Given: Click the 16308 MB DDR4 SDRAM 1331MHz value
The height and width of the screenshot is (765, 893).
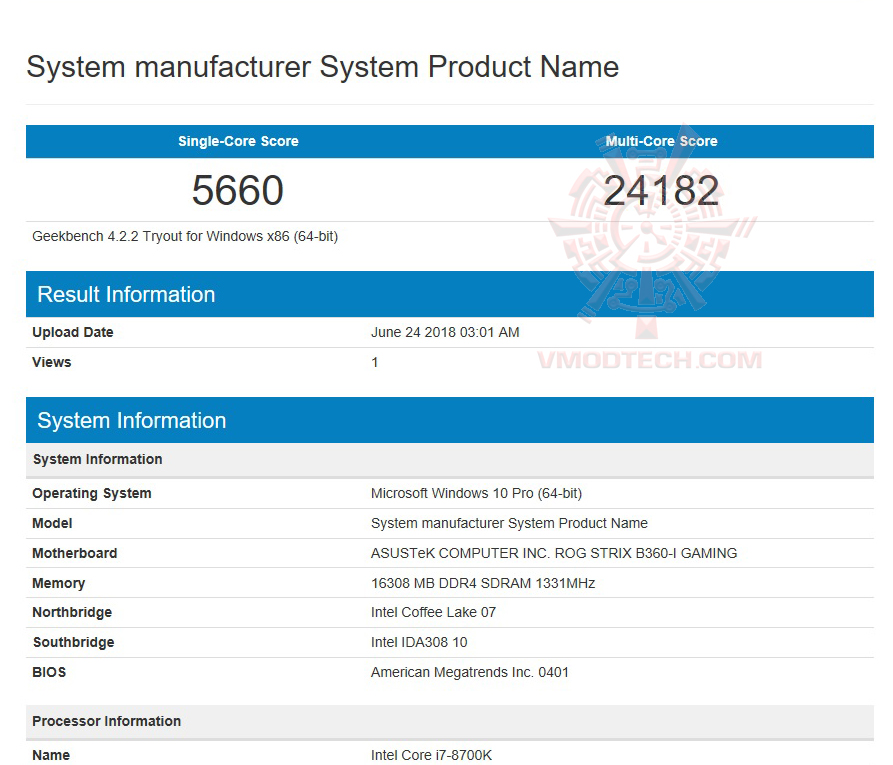Looking at the screenshot, I should 483,583.
